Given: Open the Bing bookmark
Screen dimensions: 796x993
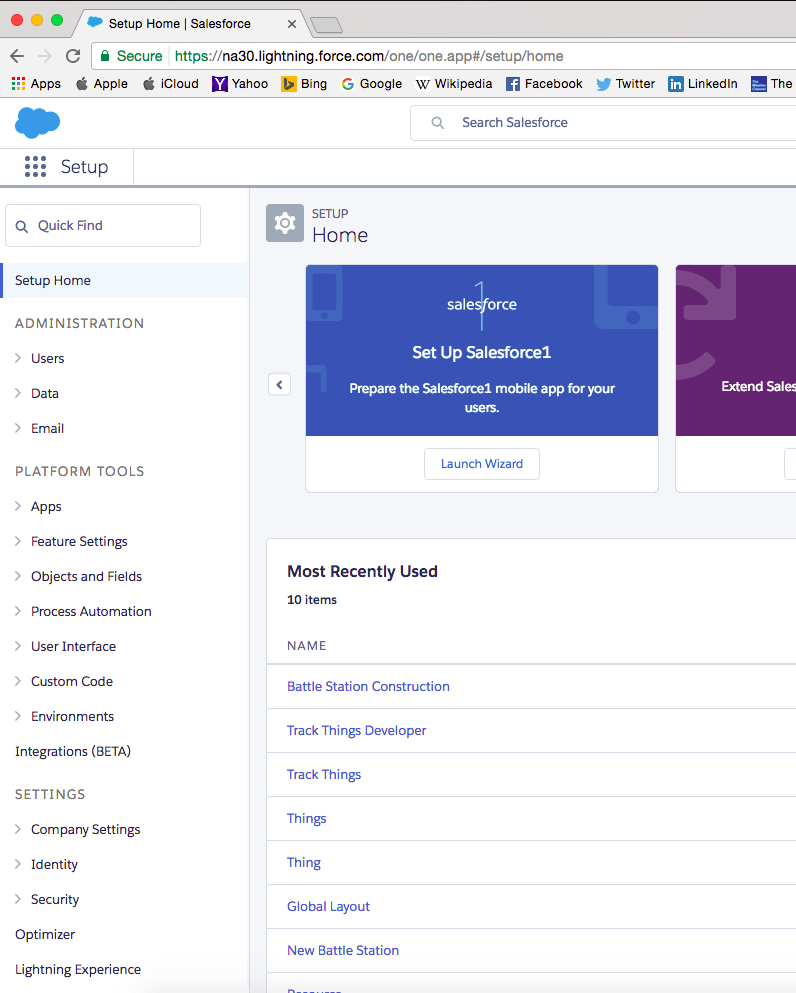Looking at the screenshot, I should (x=305, y=84).
